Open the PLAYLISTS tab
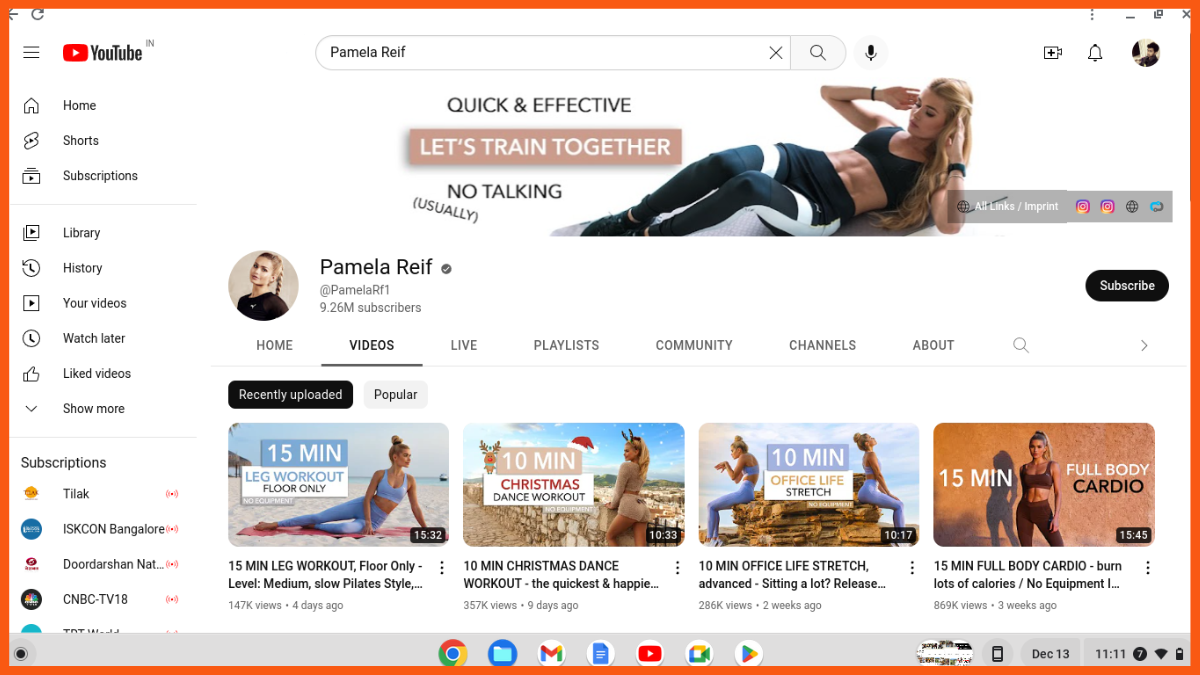Viewport: 1200px width, 675px height. [566, 345]
